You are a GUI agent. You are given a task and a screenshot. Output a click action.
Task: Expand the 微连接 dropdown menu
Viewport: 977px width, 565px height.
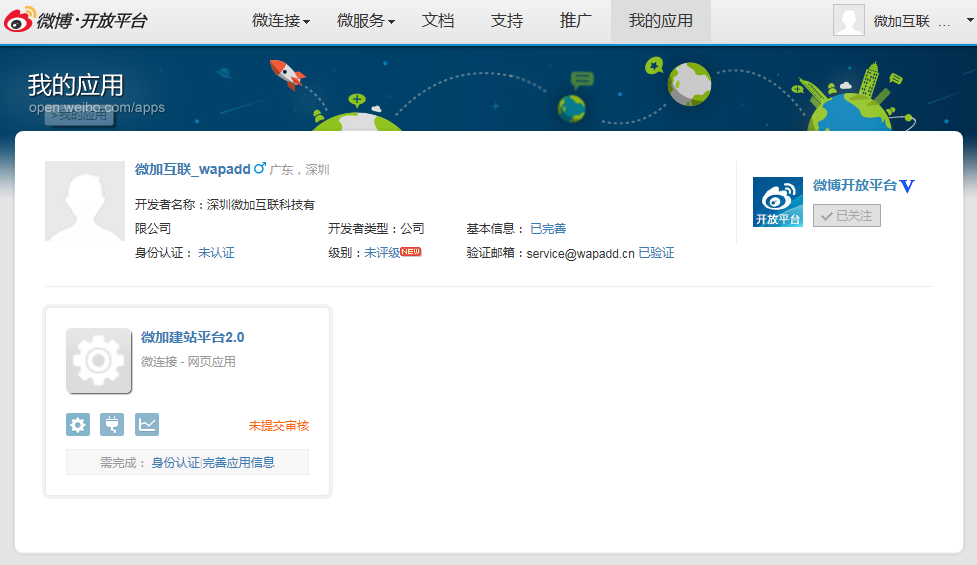pyautogui.click(x=281, y=21)
